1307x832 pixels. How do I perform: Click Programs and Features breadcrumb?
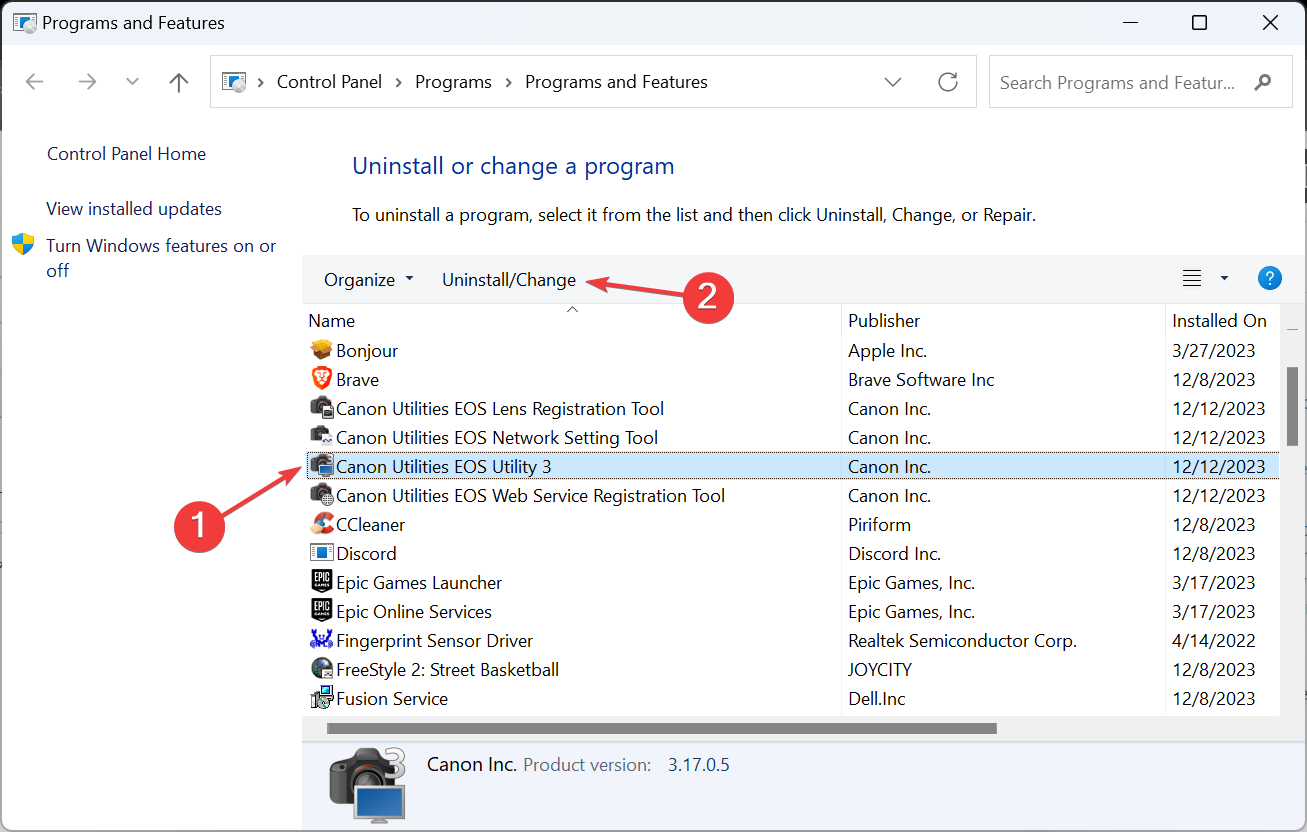pyautogui.click(x=616, y=82)
